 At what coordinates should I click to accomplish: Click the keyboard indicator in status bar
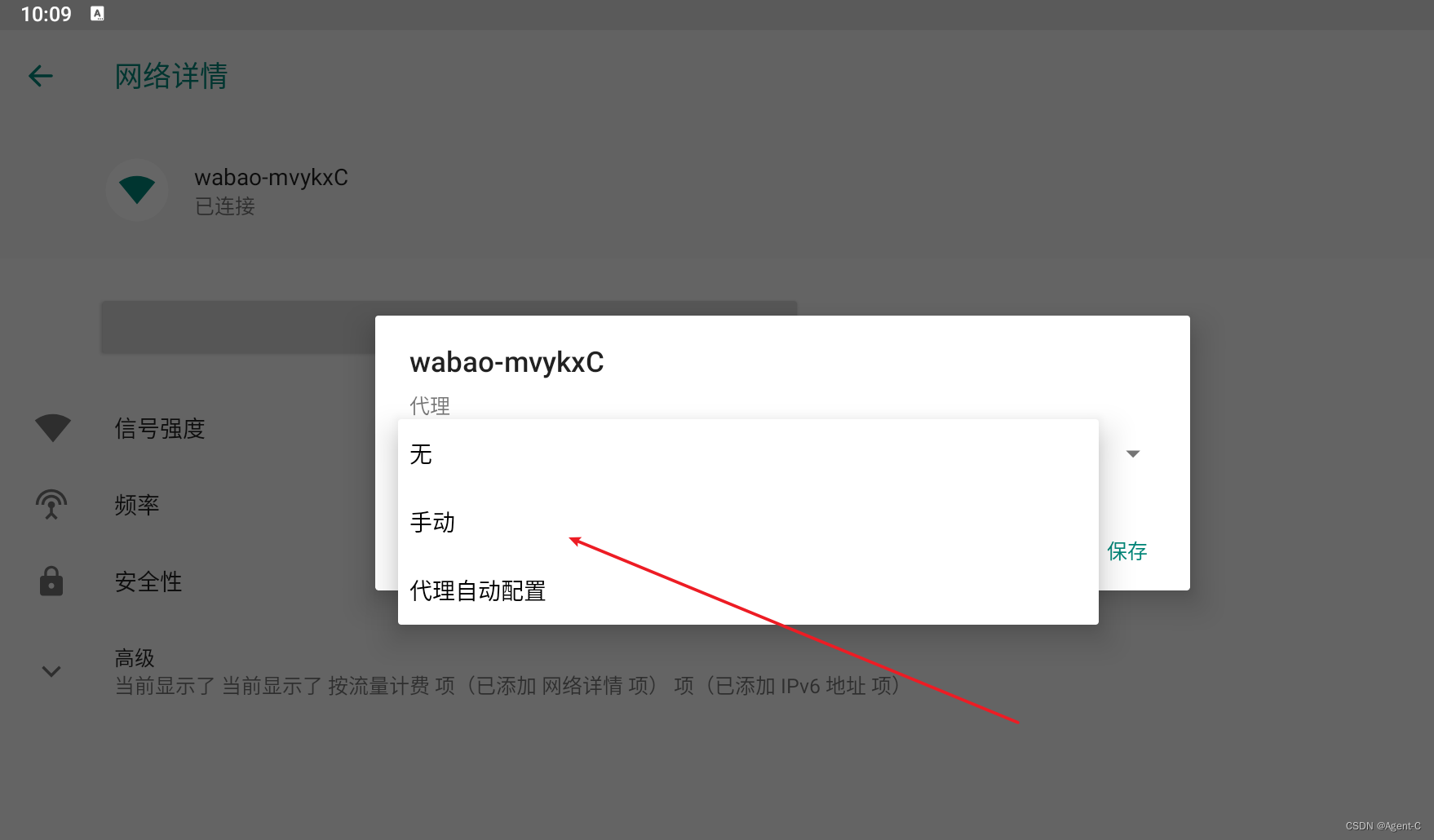click(x=97, y=14)
